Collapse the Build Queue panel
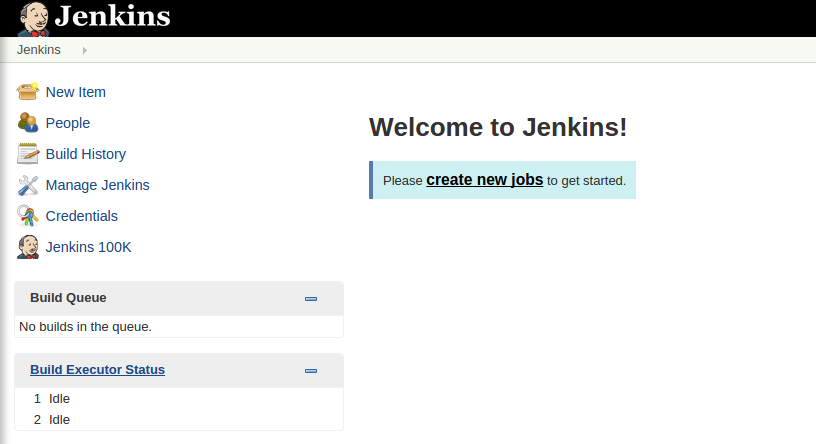This screenshot has width=816, height=444. tap(311, 299)
